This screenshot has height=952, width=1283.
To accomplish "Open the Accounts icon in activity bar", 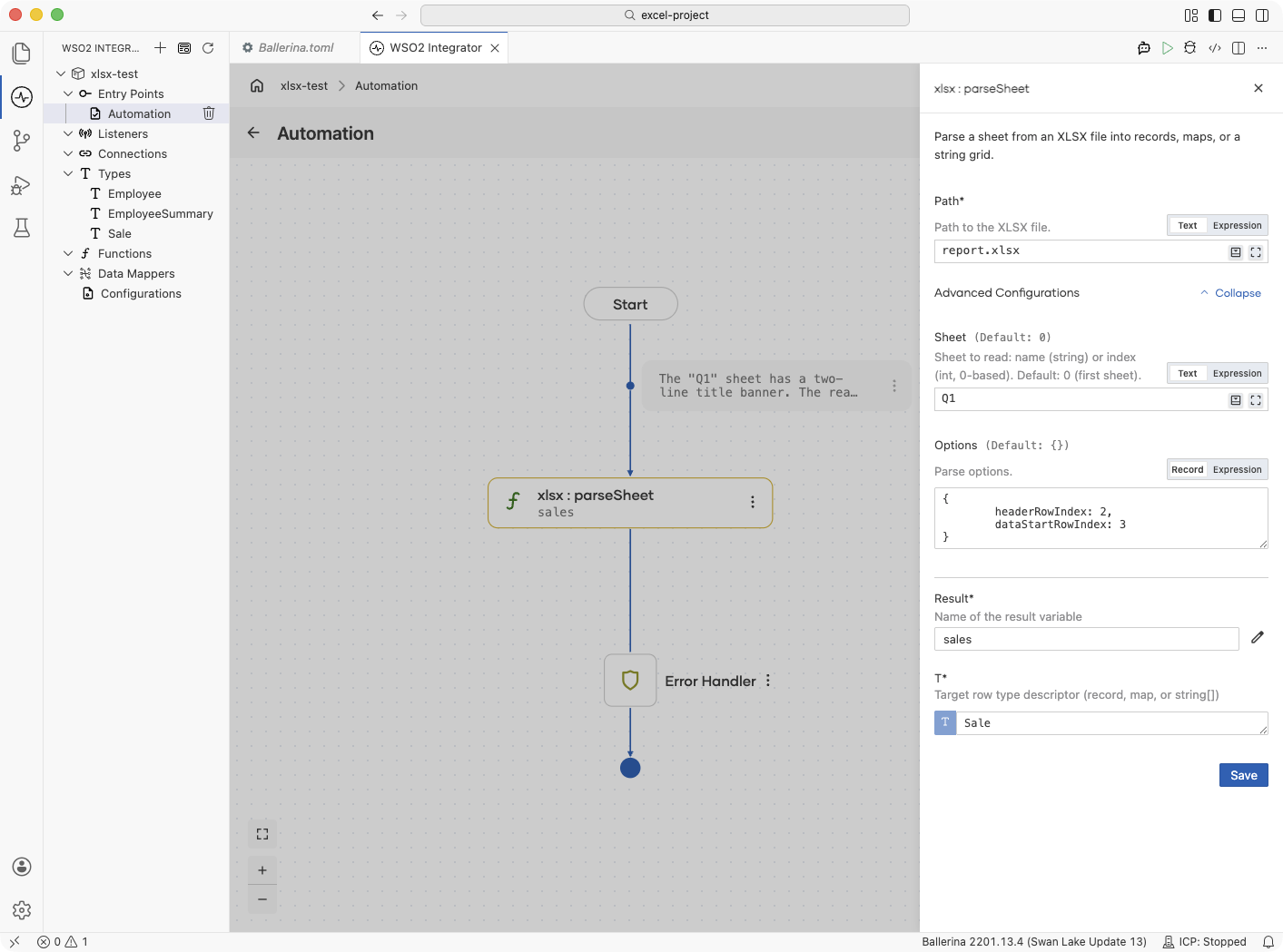I will pos(22,867).
